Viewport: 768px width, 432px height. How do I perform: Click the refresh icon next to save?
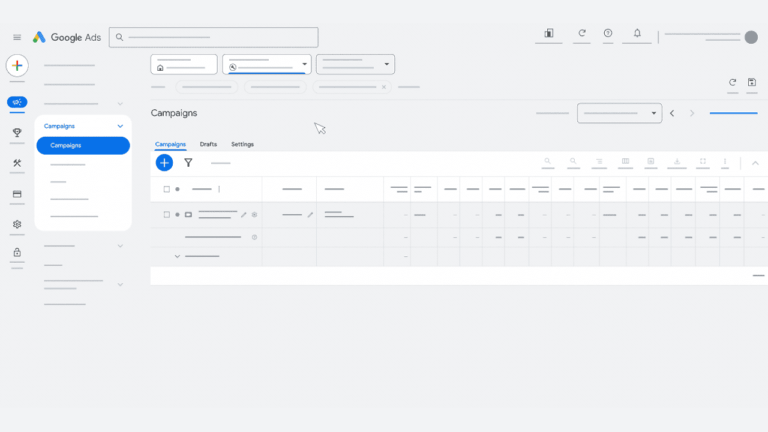(x=733, y=82)
